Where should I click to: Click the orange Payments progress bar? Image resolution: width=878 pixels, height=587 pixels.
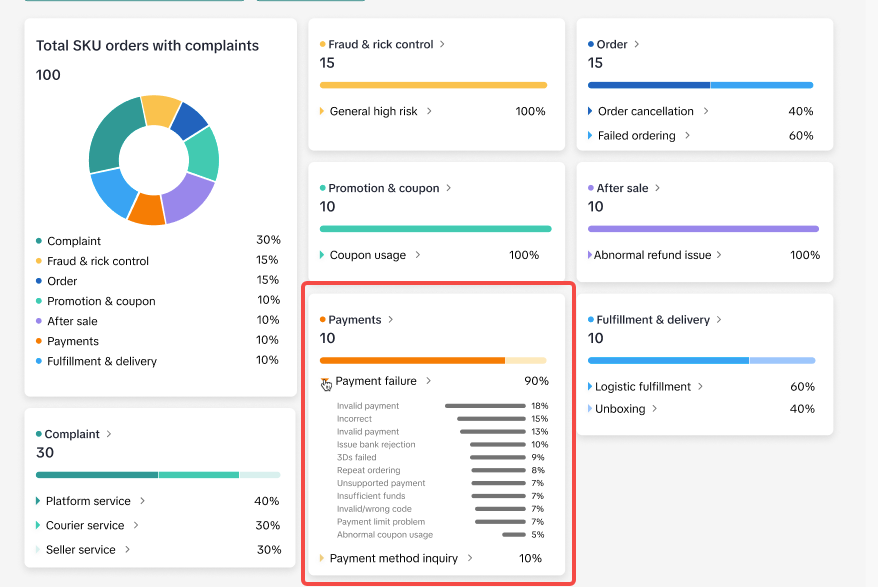(x=412, y=360)
